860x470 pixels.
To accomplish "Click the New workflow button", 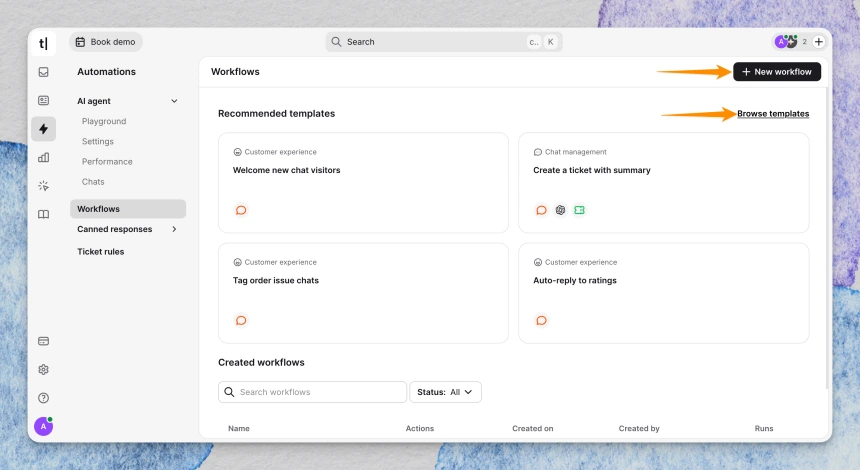I will tap(777, 72).
